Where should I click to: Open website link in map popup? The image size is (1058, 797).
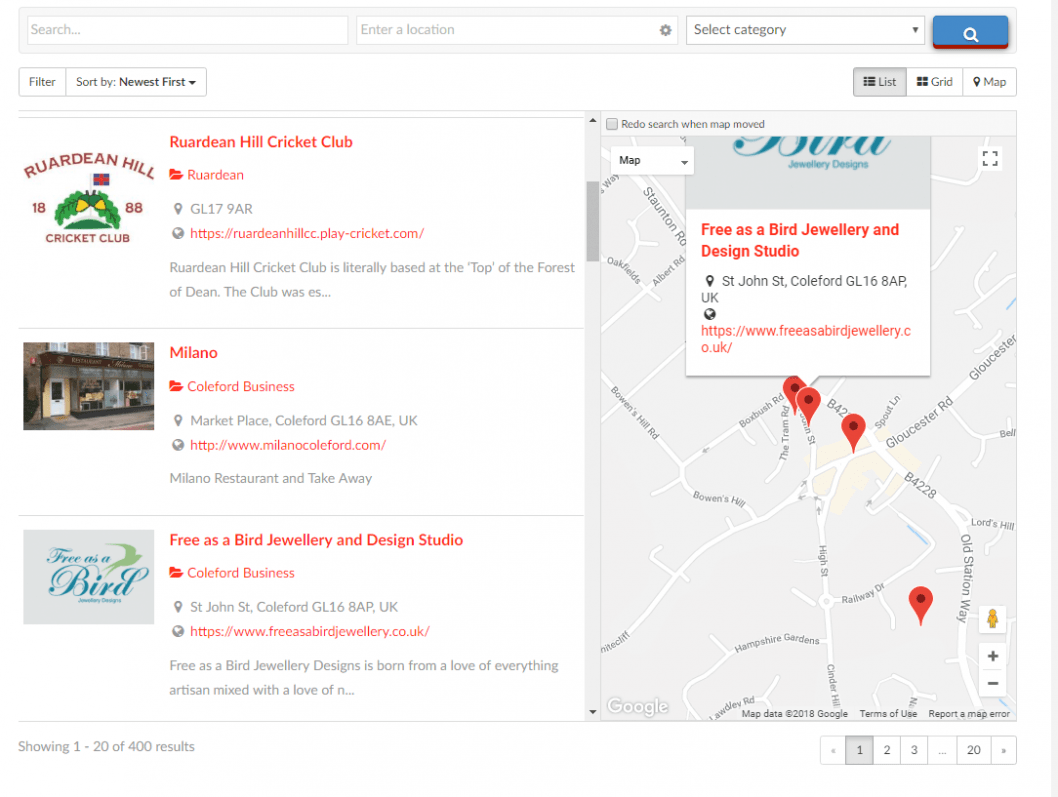coord(806,339)
